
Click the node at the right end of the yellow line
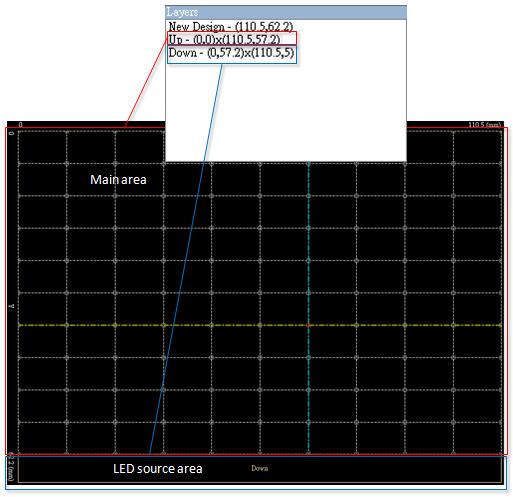pos(501,325)
